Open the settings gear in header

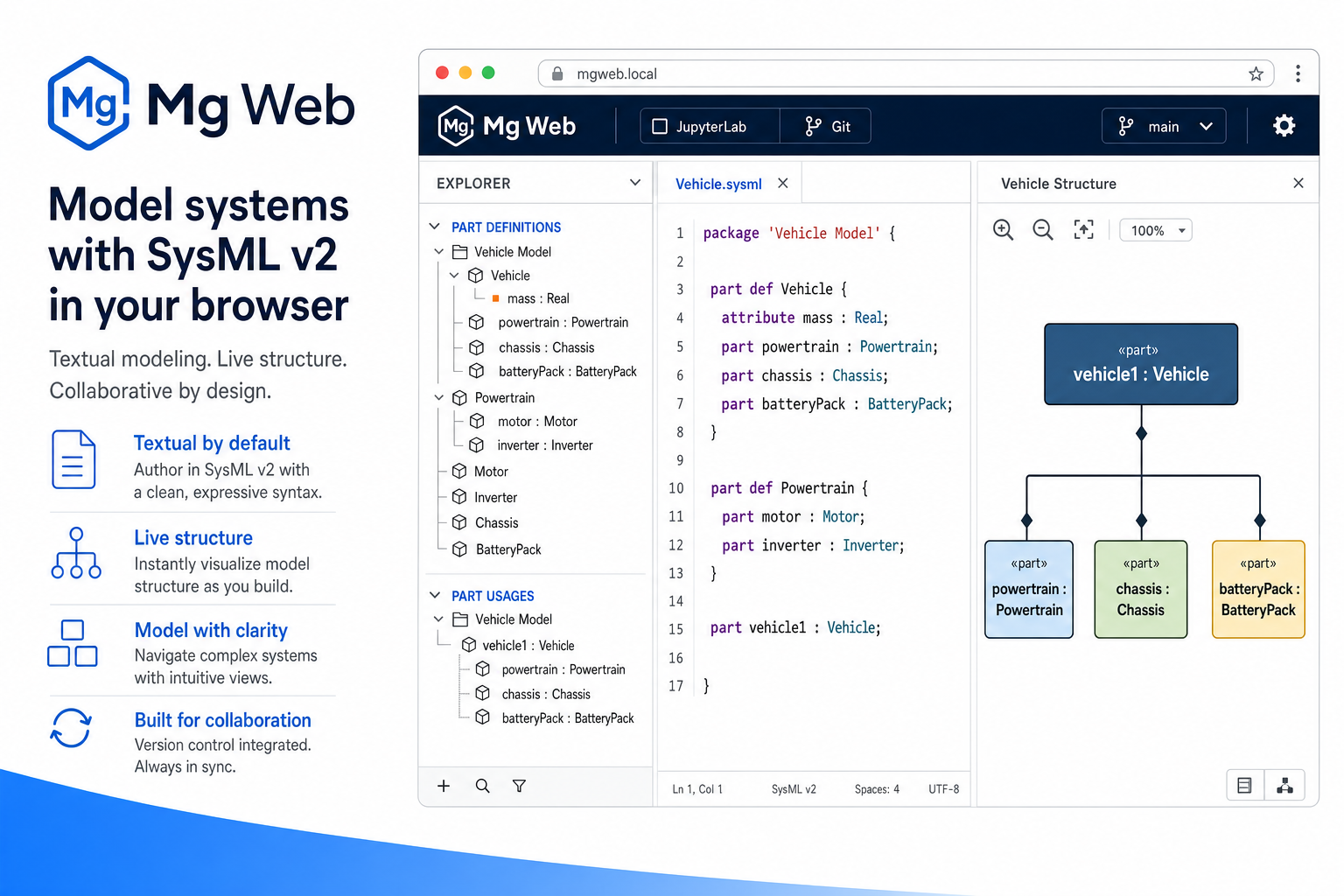1284,126
